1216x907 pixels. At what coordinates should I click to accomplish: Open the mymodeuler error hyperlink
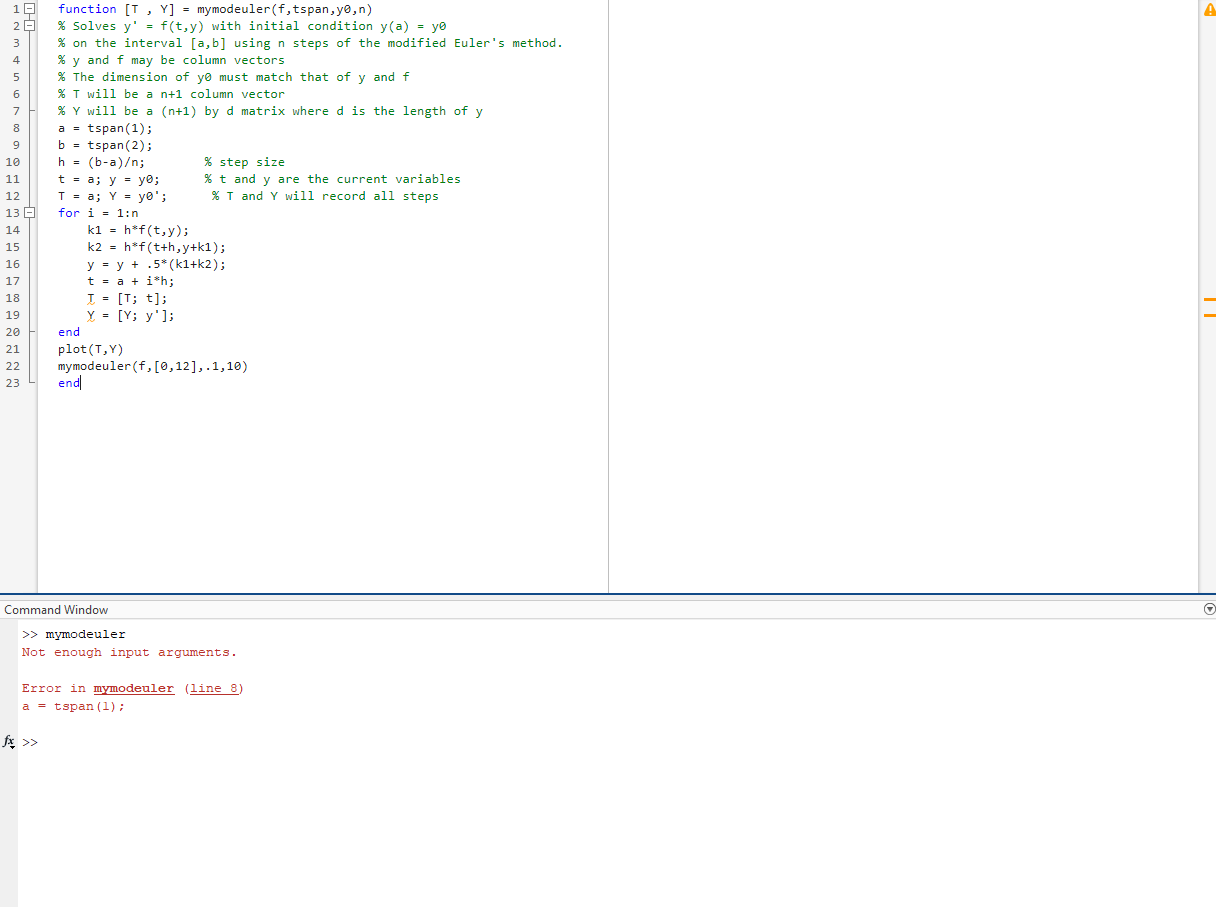pos(133,688)
